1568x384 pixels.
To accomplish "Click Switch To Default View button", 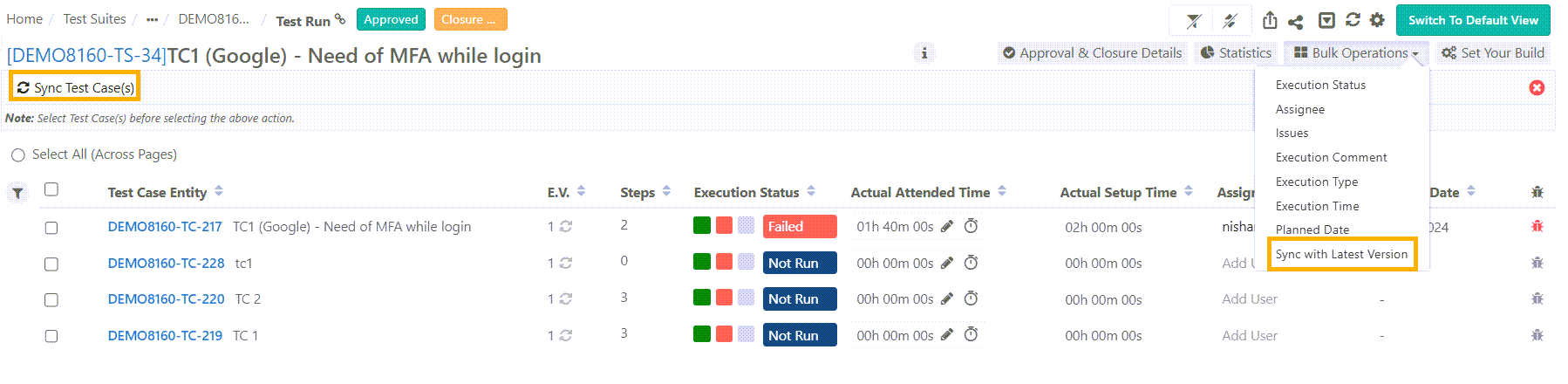I will tap(1473, 20).
